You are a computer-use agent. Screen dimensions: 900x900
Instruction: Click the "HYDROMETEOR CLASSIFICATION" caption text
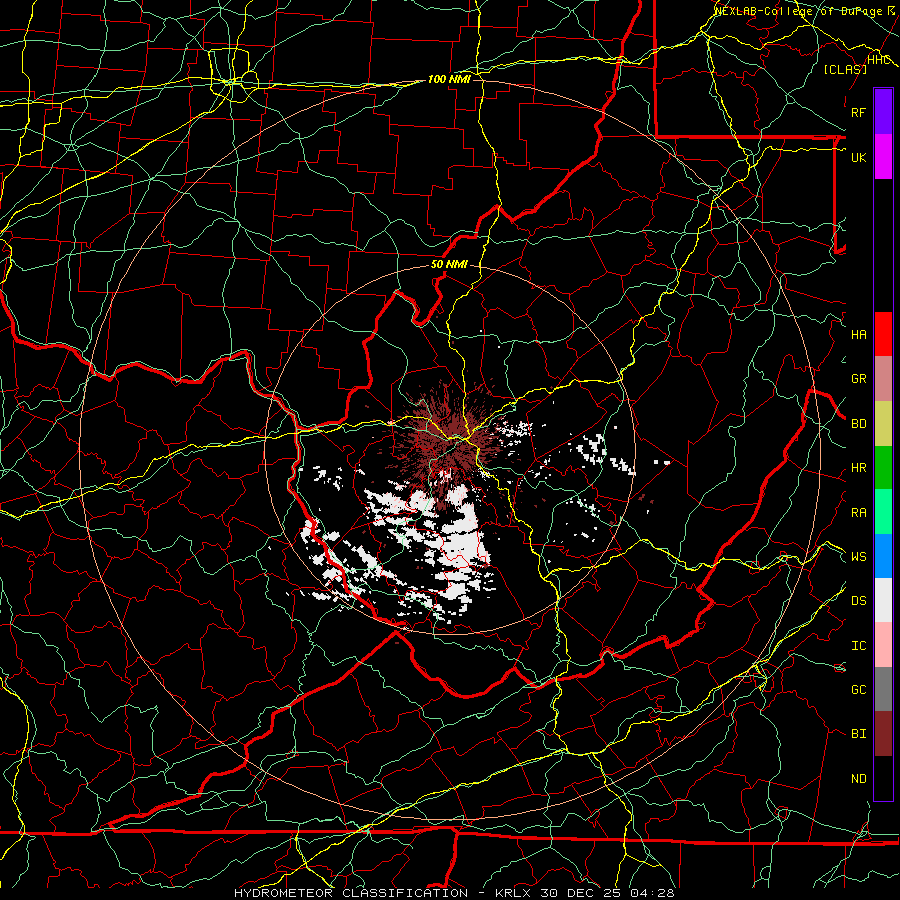tap(351, 893)
